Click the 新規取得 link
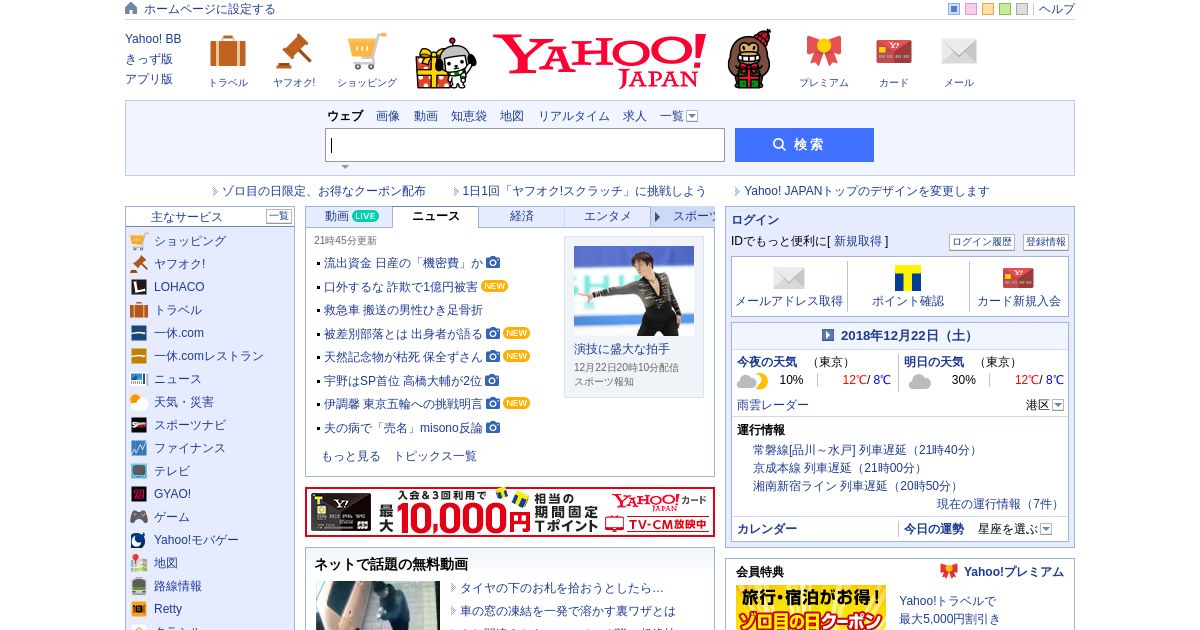The height and width of the screenshot is (630, 1200). click(858, 241)
